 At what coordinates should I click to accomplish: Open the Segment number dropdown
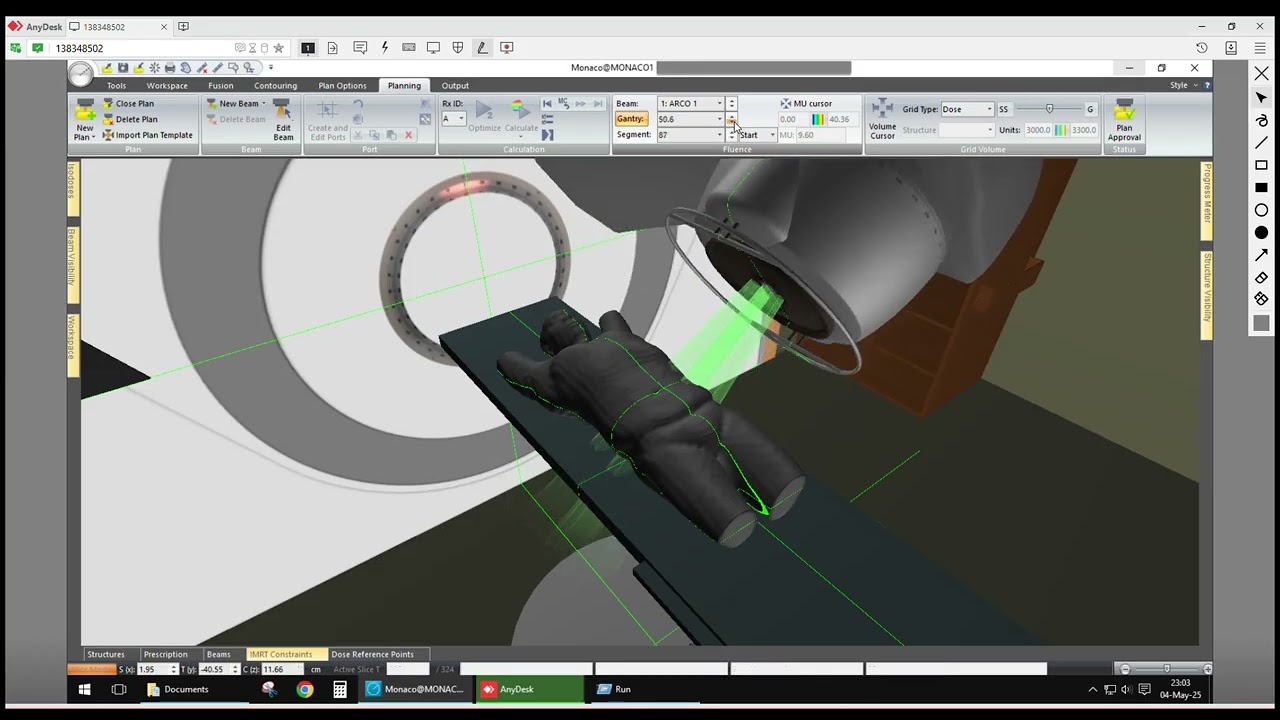point(719,135)
